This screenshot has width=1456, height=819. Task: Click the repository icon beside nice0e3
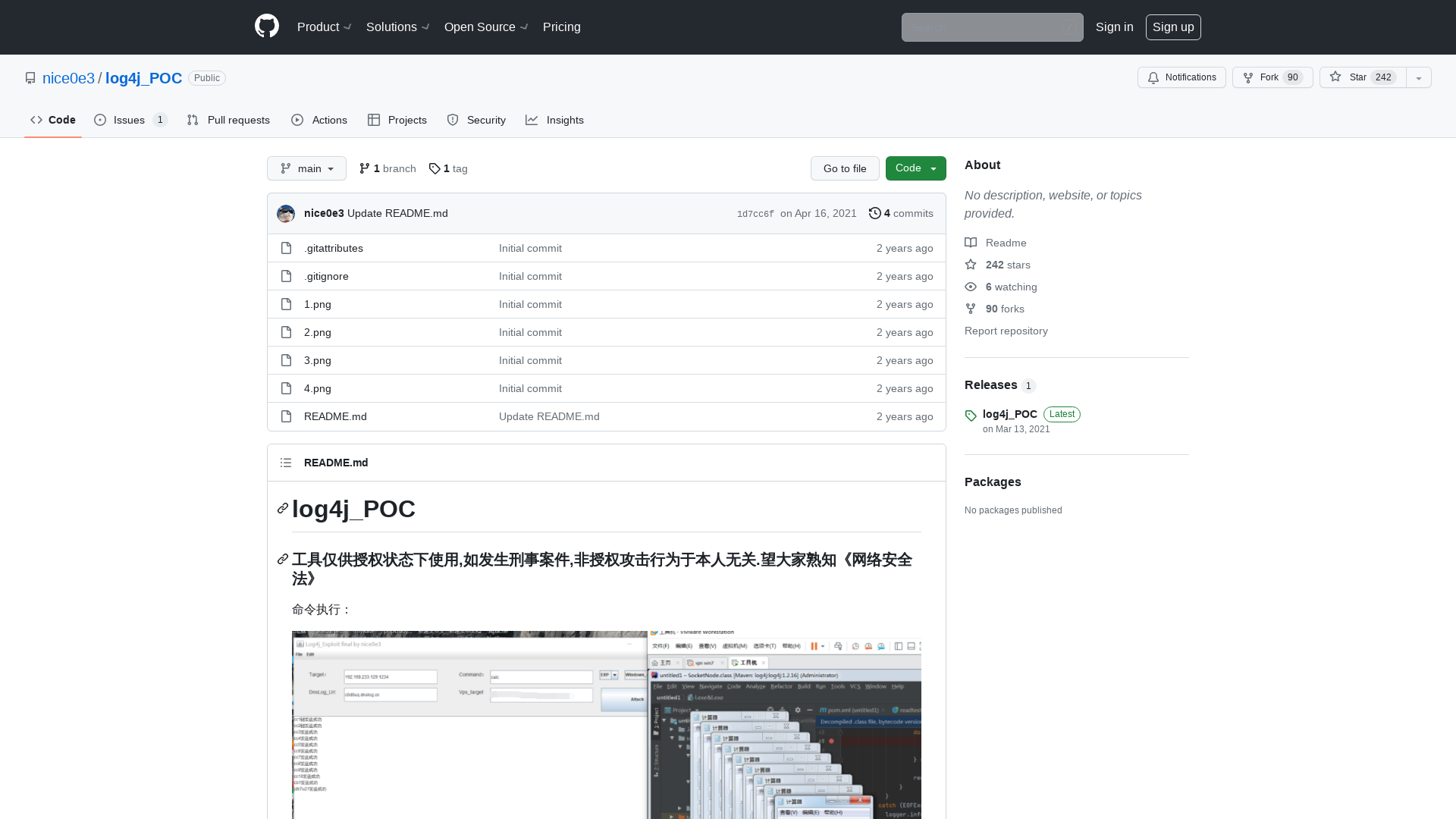pyautogui.click(x=30, y=78)
